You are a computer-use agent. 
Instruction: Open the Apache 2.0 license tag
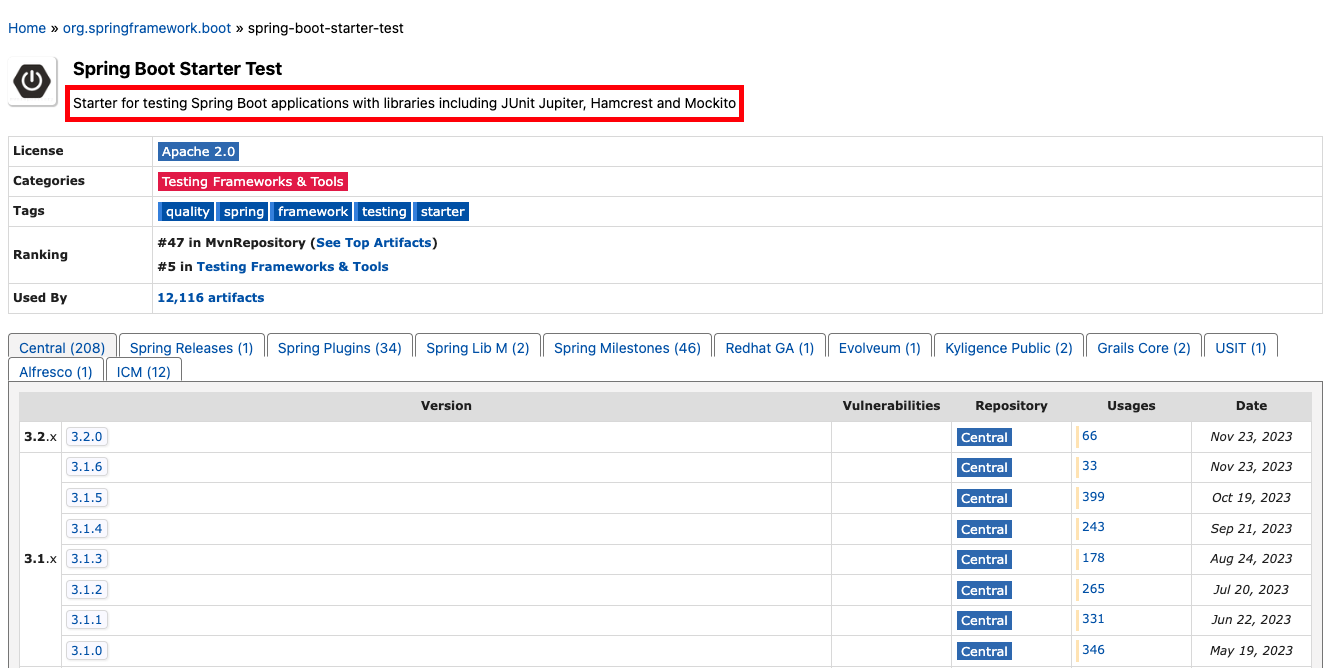pos(199,152)
